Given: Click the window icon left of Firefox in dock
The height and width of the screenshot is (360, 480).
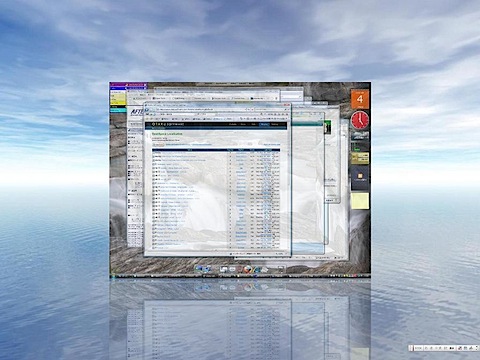Looking at the screenshot, I should click(x=224, y=269).
